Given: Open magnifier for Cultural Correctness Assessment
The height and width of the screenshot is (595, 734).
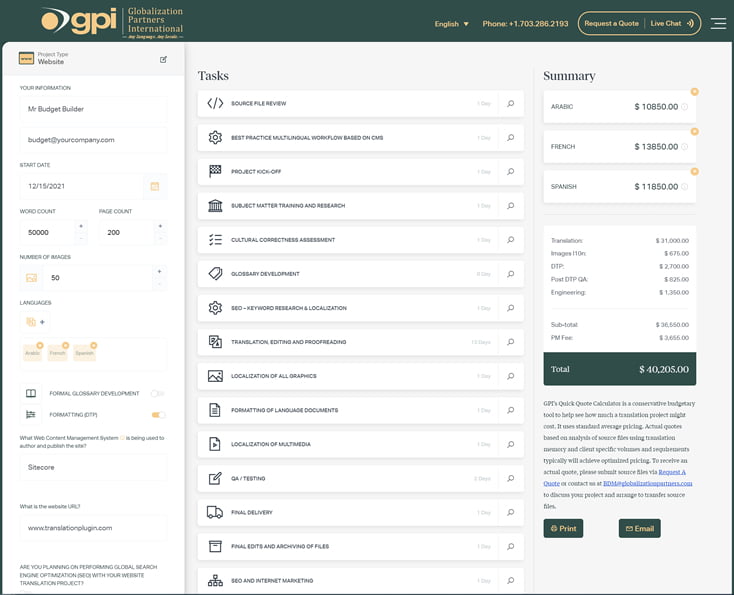Looking at the screenshot, I should click(511, 240).
